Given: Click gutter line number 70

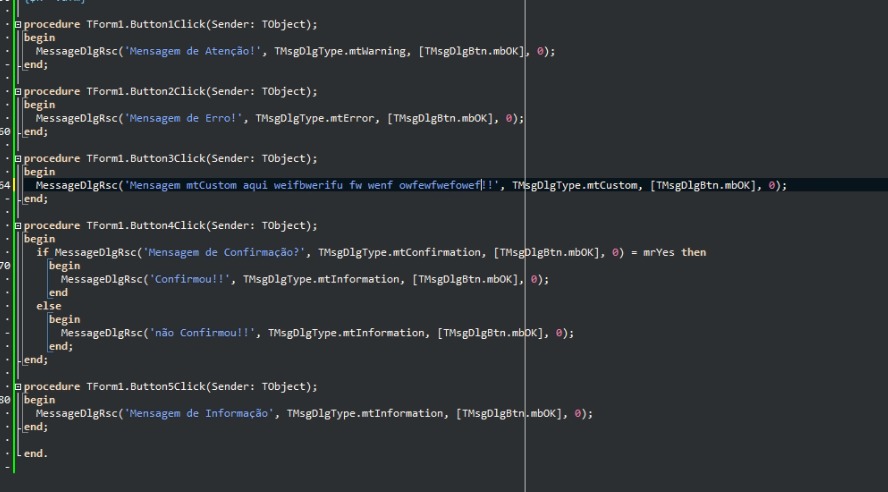Looking at the screenshot, I should tap(5, 266).
